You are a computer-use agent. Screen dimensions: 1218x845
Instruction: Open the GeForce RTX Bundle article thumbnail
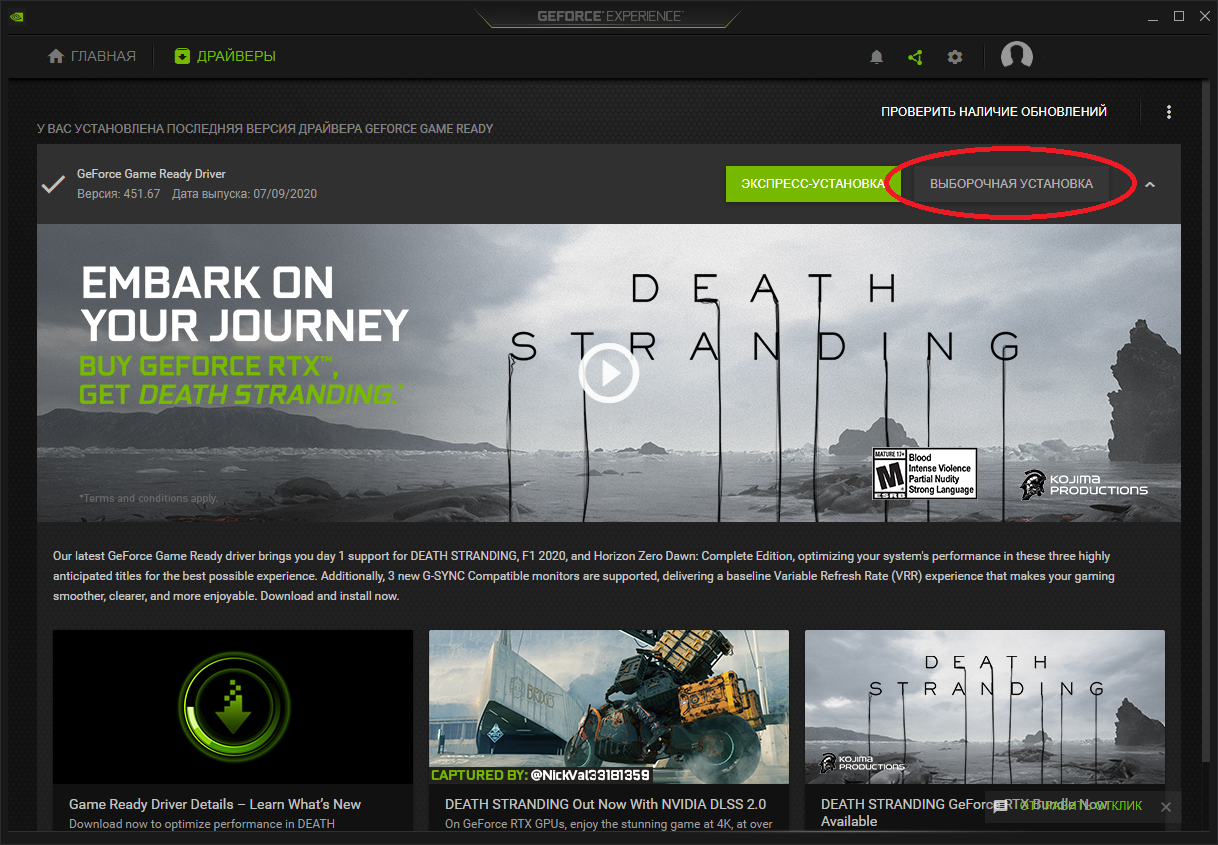pyautogui.click(x=984, y=706)
